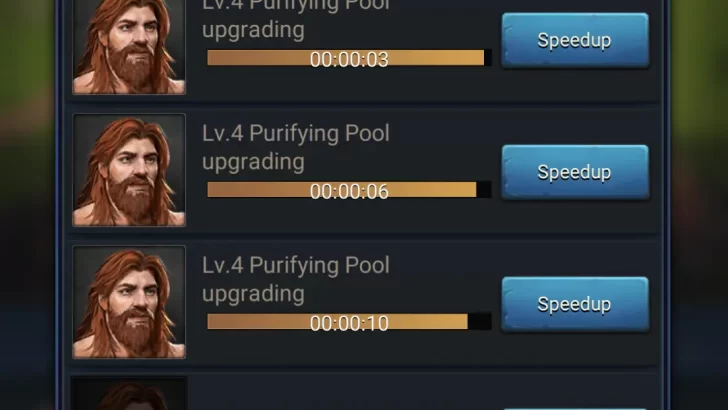
Task: Hit Speedup for the 00:00:06 upgrade
Action: tap(575, 172)
